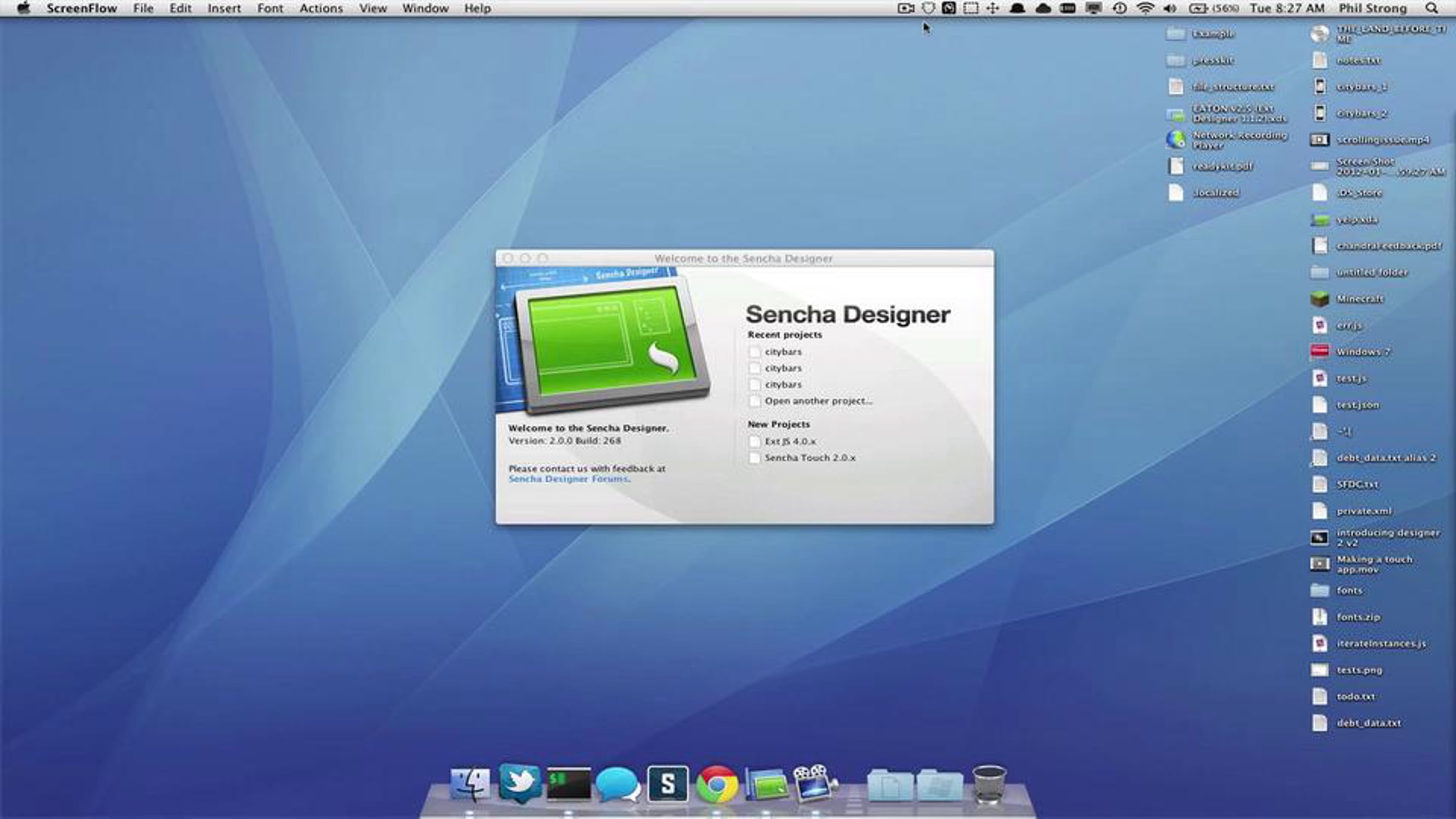Open the Font menu
Image resolution: width=1456 pixels, height=819 pixels.
tap(270, 8)
